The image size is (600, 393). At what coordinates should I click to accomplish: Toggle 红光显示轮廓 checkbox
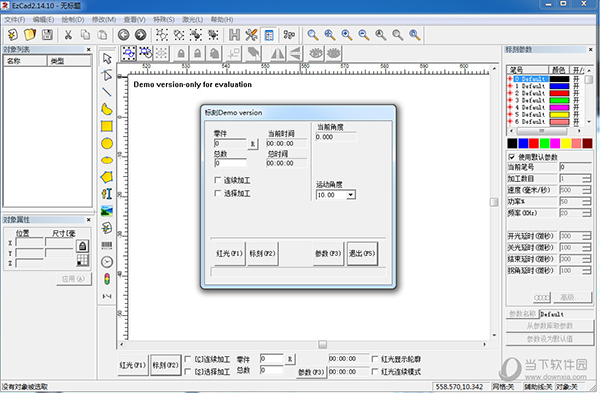coord(375,359)
